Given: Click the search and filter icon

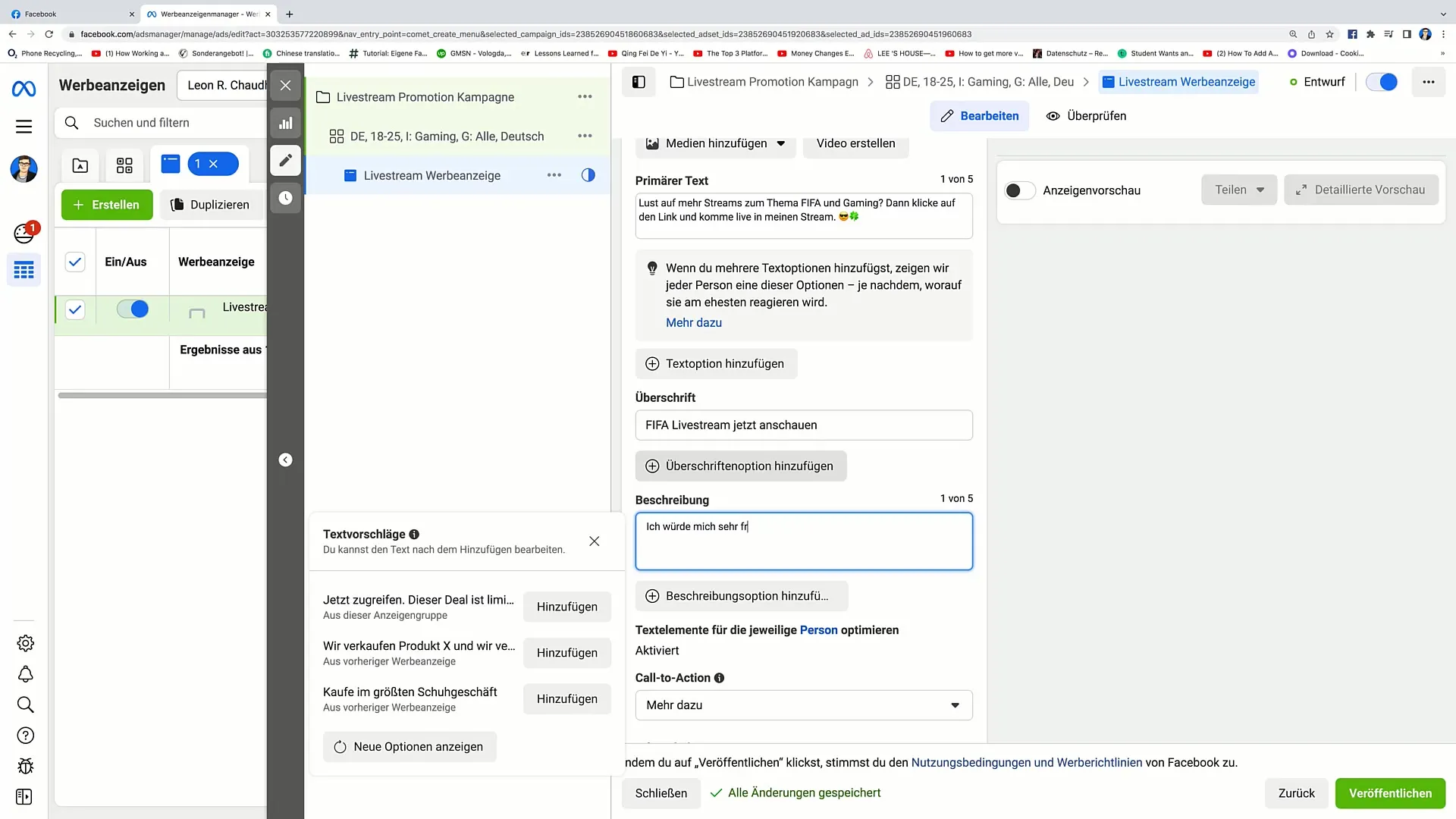Looking at the screenshot, I should (71, 123).
